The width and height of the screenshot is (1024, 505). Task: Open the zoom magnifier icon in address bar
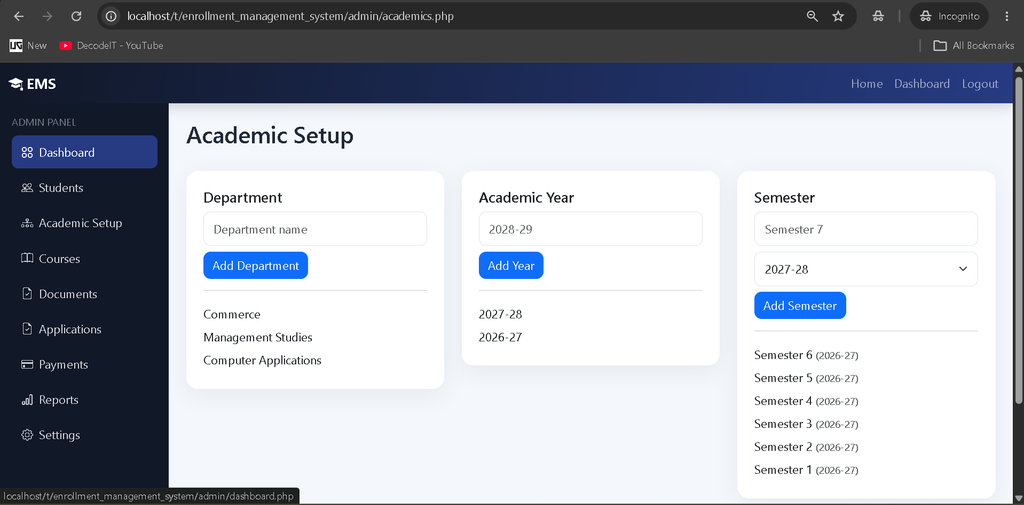point(812,16)
